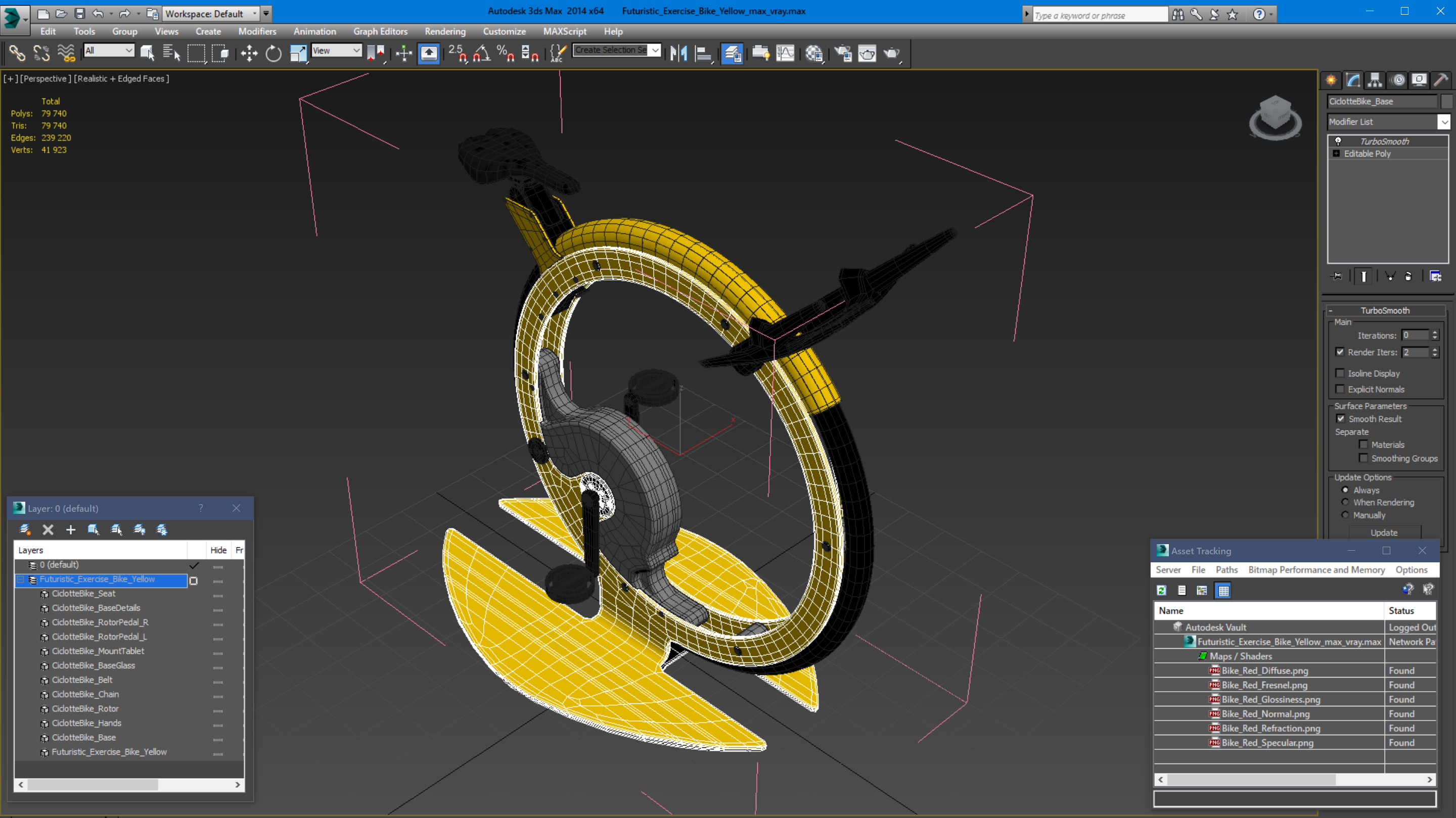Open the Workspace Default dropdown

click(x=210, y=13)
